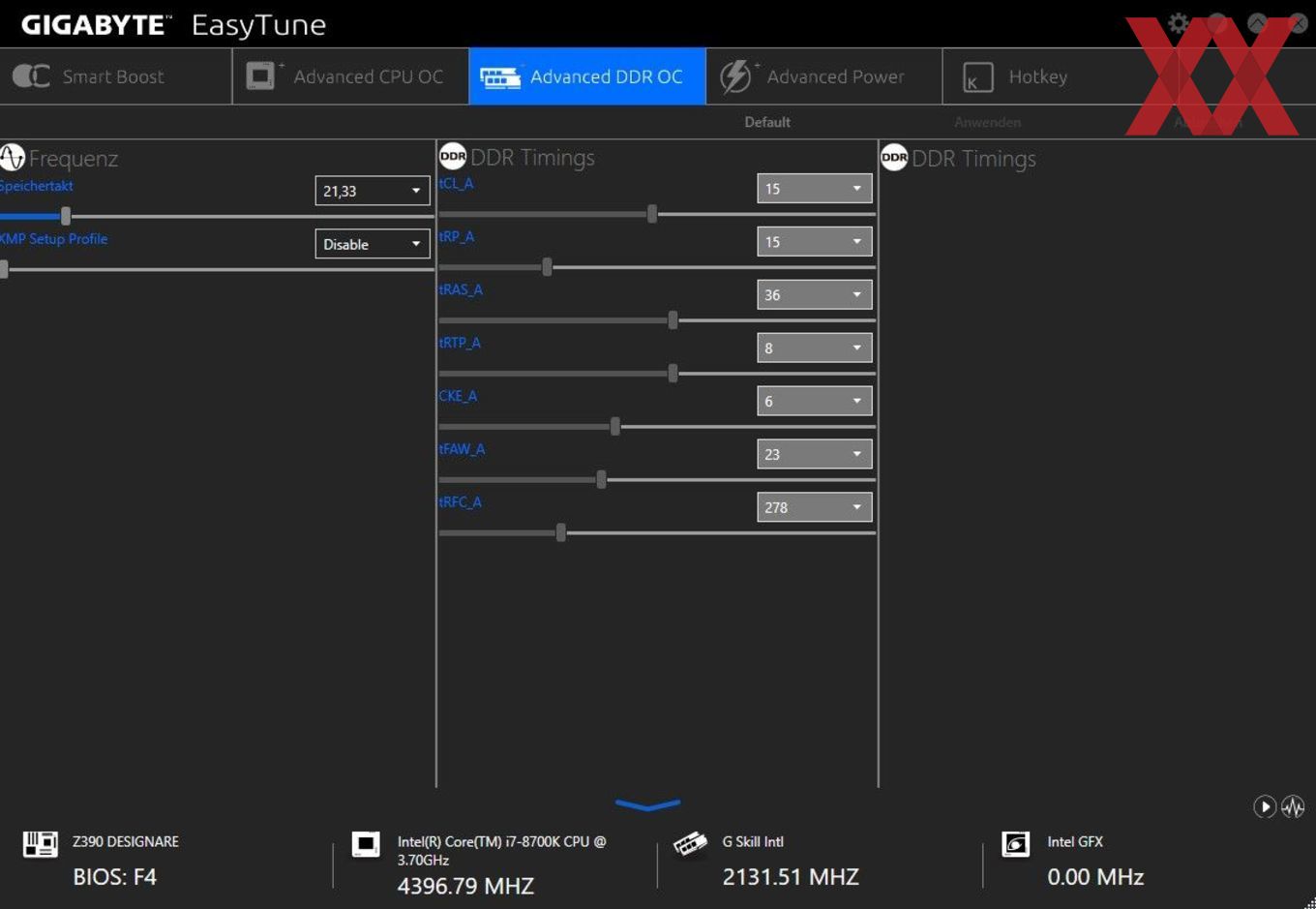
Task: Collapse the info bar with blue chevron
Action: point(647,804)
